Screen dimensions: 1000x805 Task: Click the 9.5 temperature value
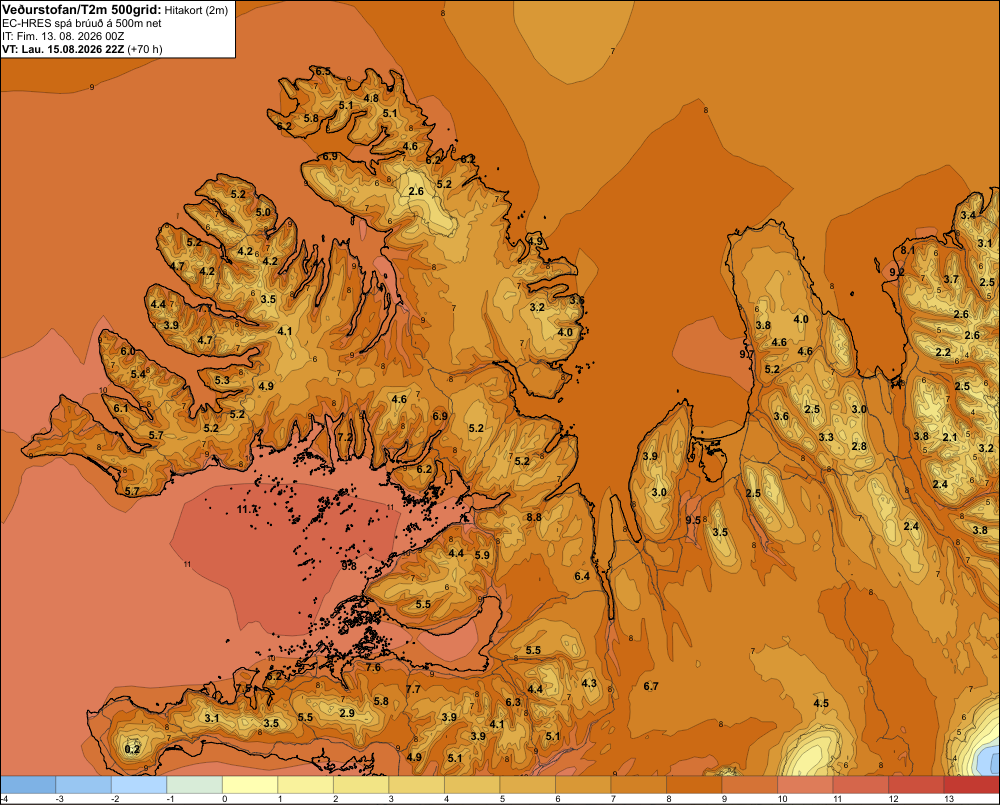693,520
